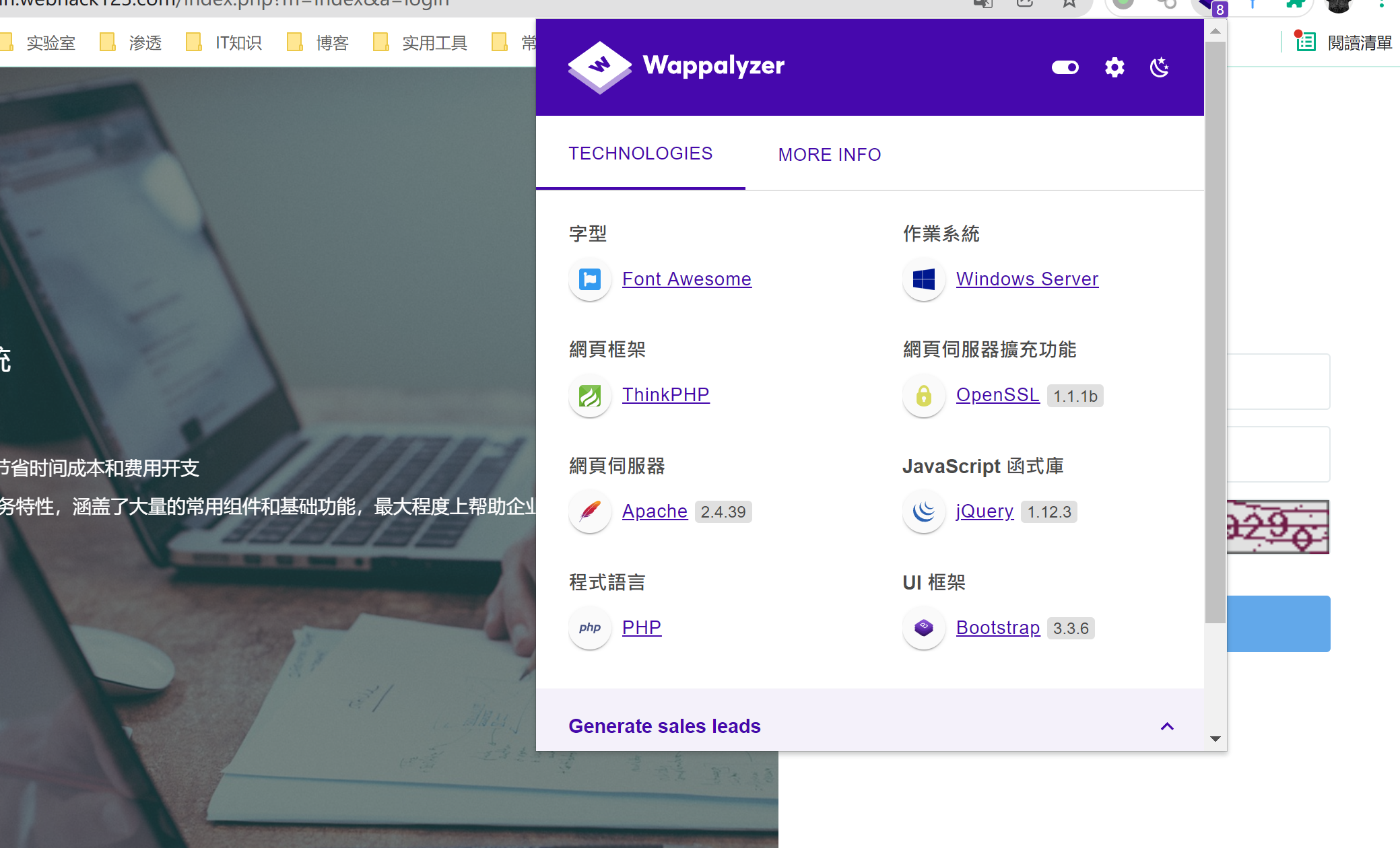Click the Windows Server logo icon
Viewport: 1400px width, 848px height.
point(924,279)
